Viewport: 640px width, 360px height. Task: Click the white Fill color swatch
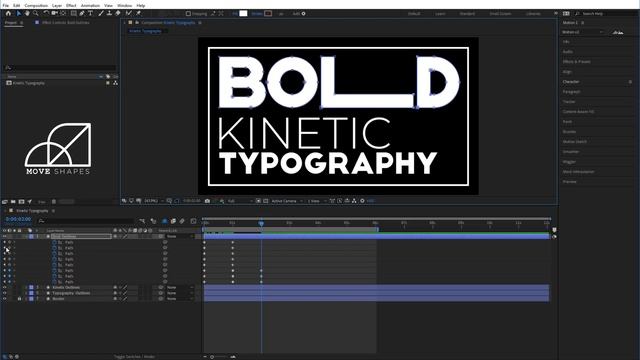(x=243, y=13)
